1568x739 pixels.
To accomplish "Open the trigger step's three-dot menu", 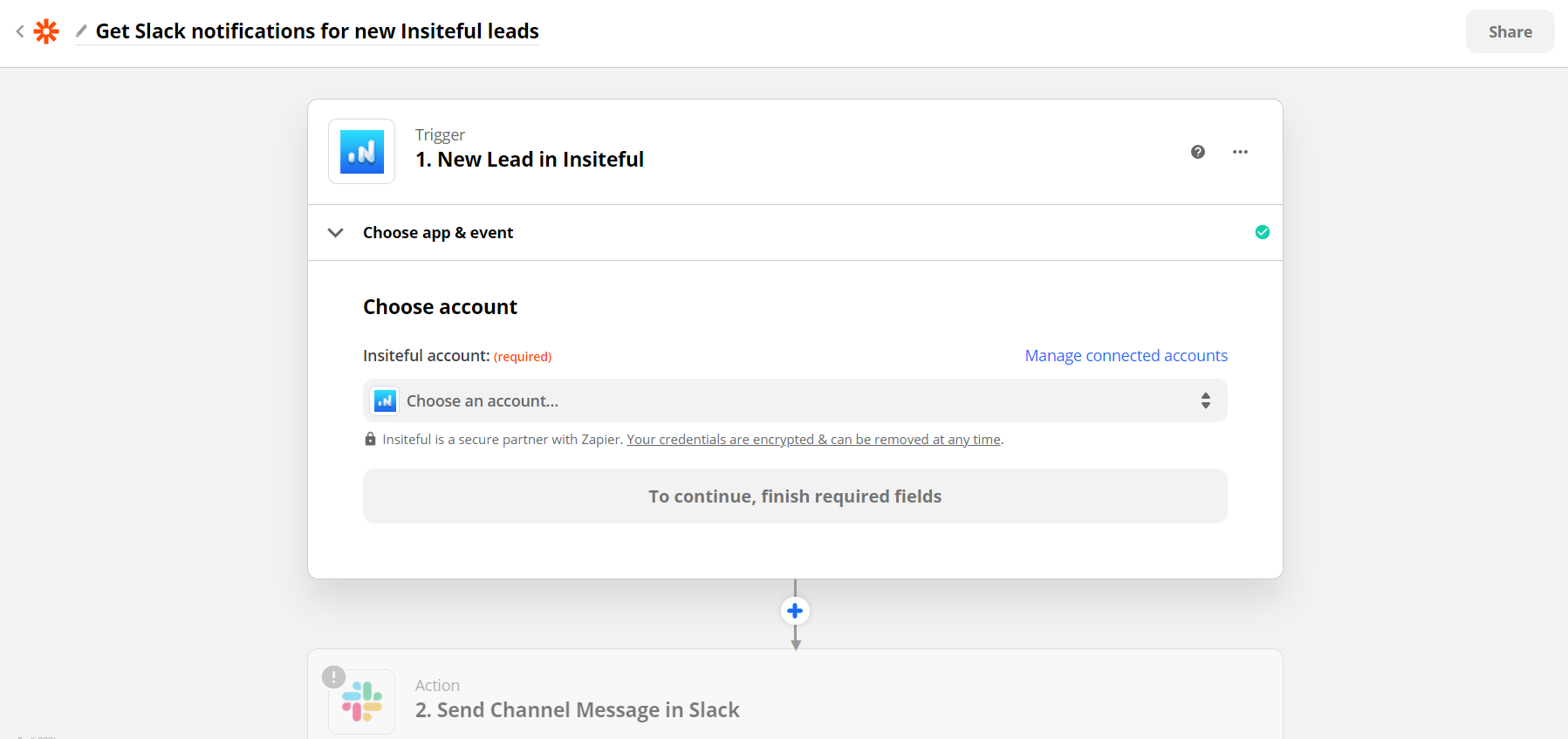I will [1240, 152].
